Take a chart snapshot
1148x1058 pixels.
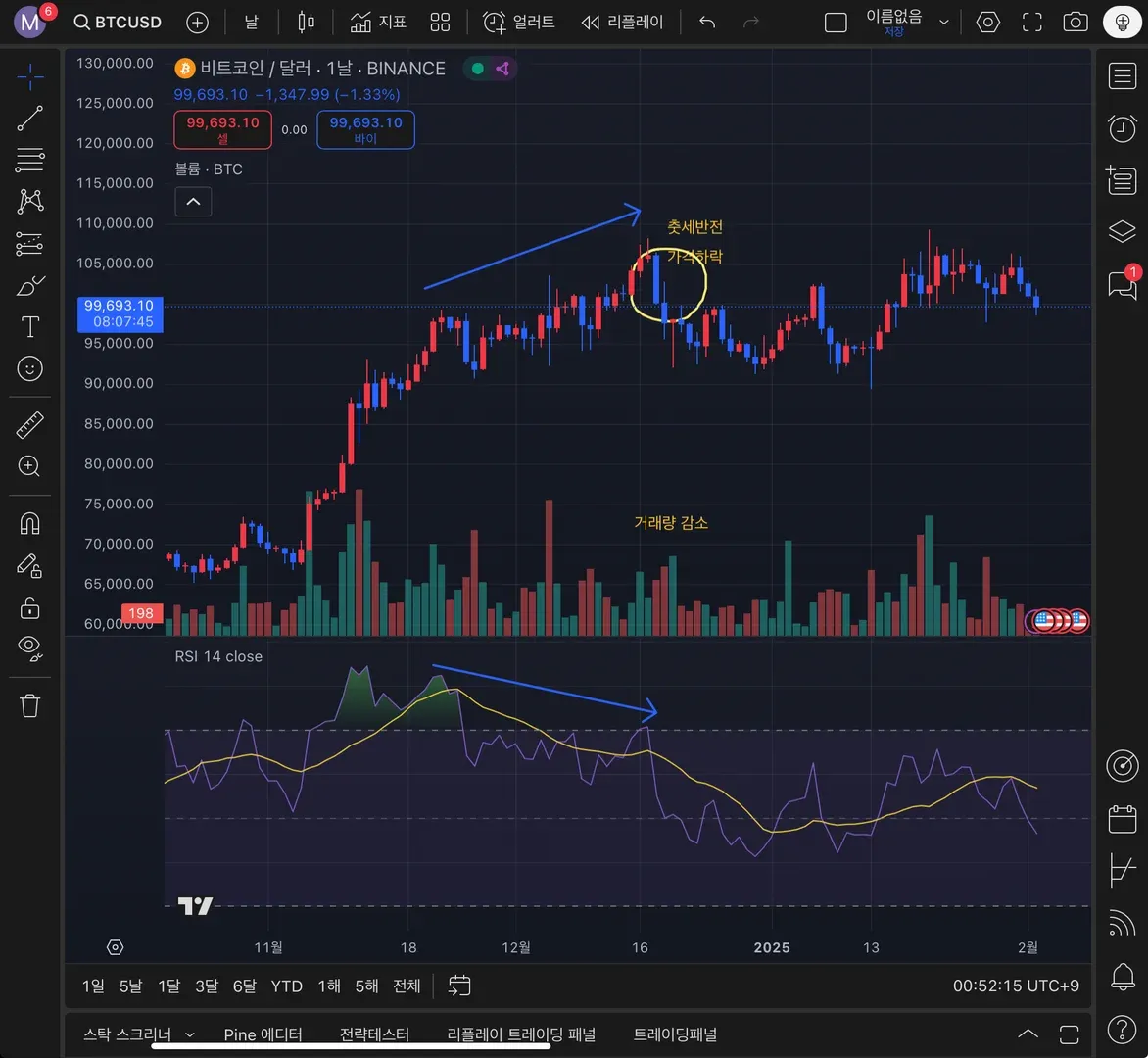coord(1075,22)
